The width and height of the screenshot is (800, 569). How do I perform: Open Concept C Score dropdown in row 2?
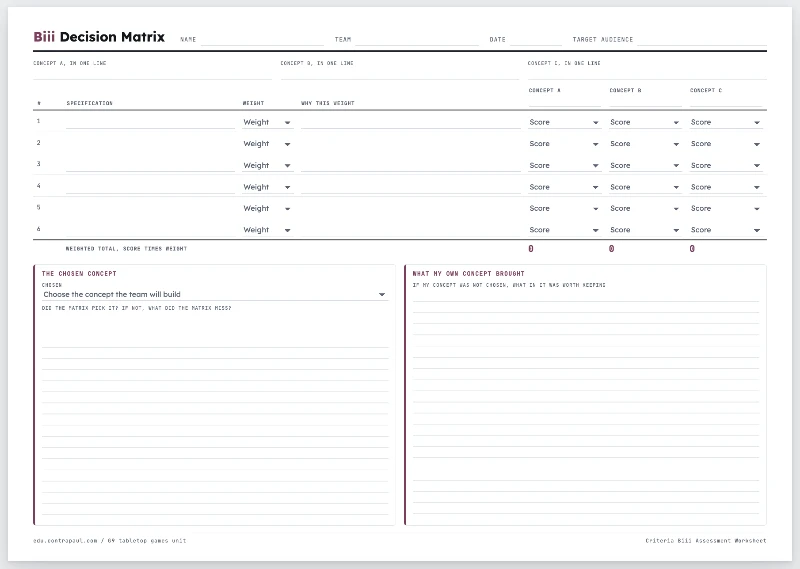[726, 144]
